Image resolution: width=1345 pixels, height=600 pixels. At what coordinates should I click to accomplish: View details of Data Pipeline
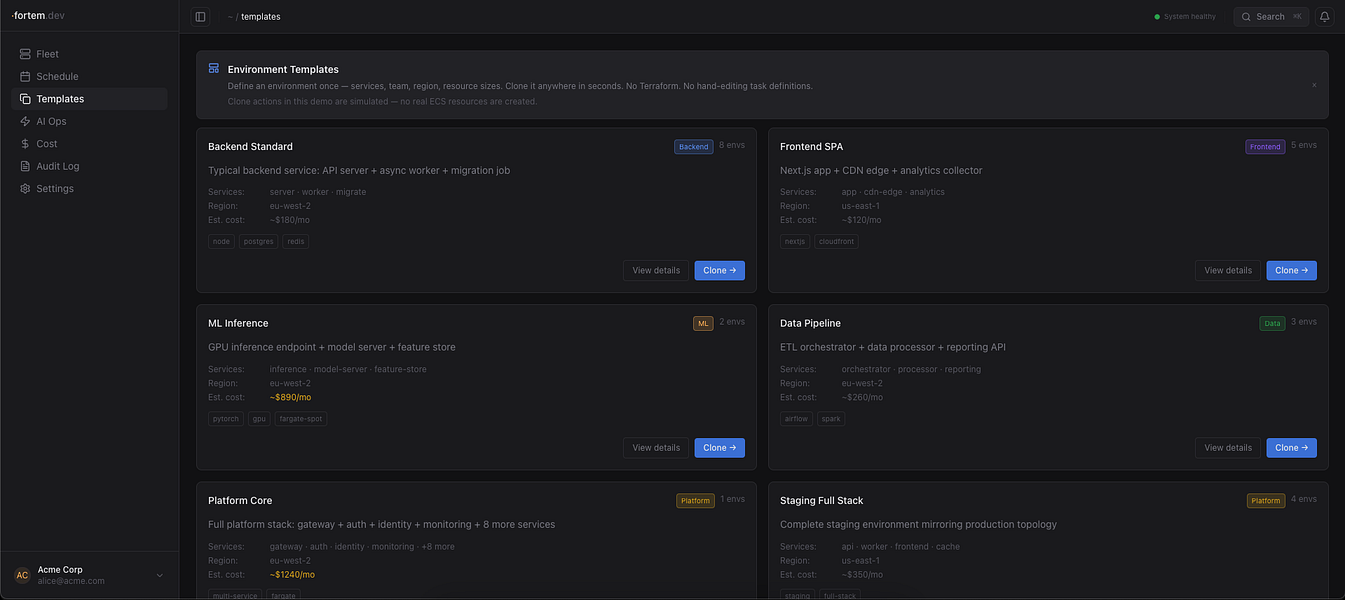(1228, 447)
